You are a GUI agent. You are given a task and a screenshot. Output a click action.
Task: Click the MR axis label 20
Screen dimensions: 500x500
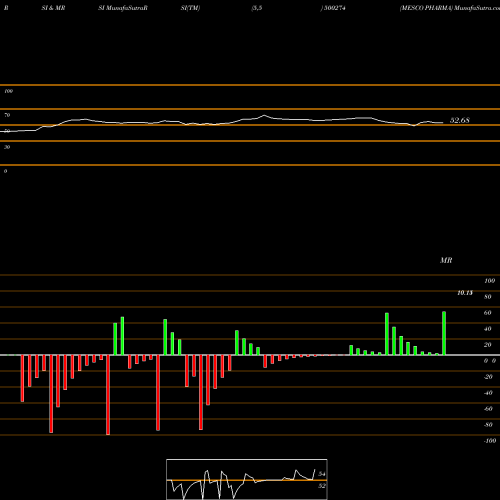488,345
